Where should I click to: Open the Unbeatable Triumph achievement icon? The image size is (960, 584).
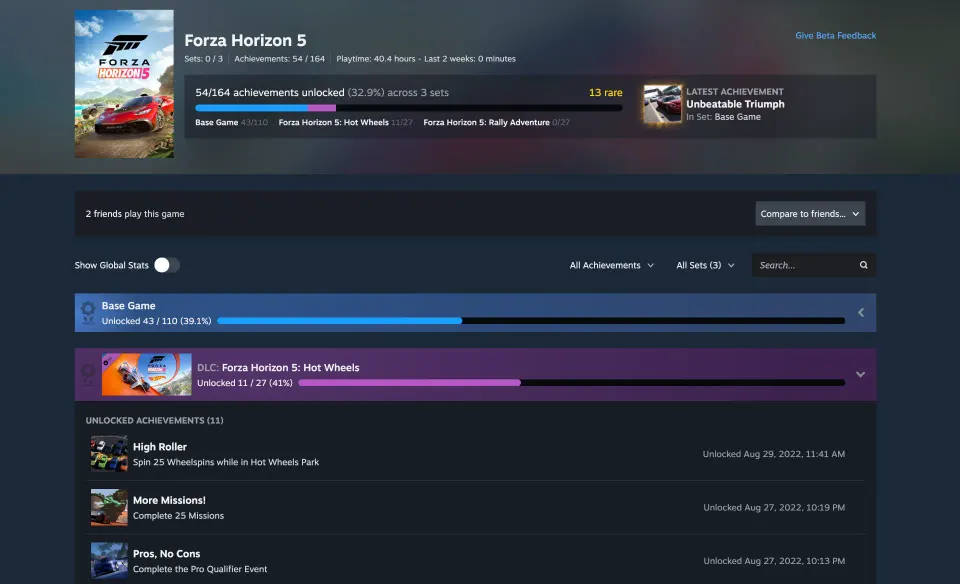[662, 104]
